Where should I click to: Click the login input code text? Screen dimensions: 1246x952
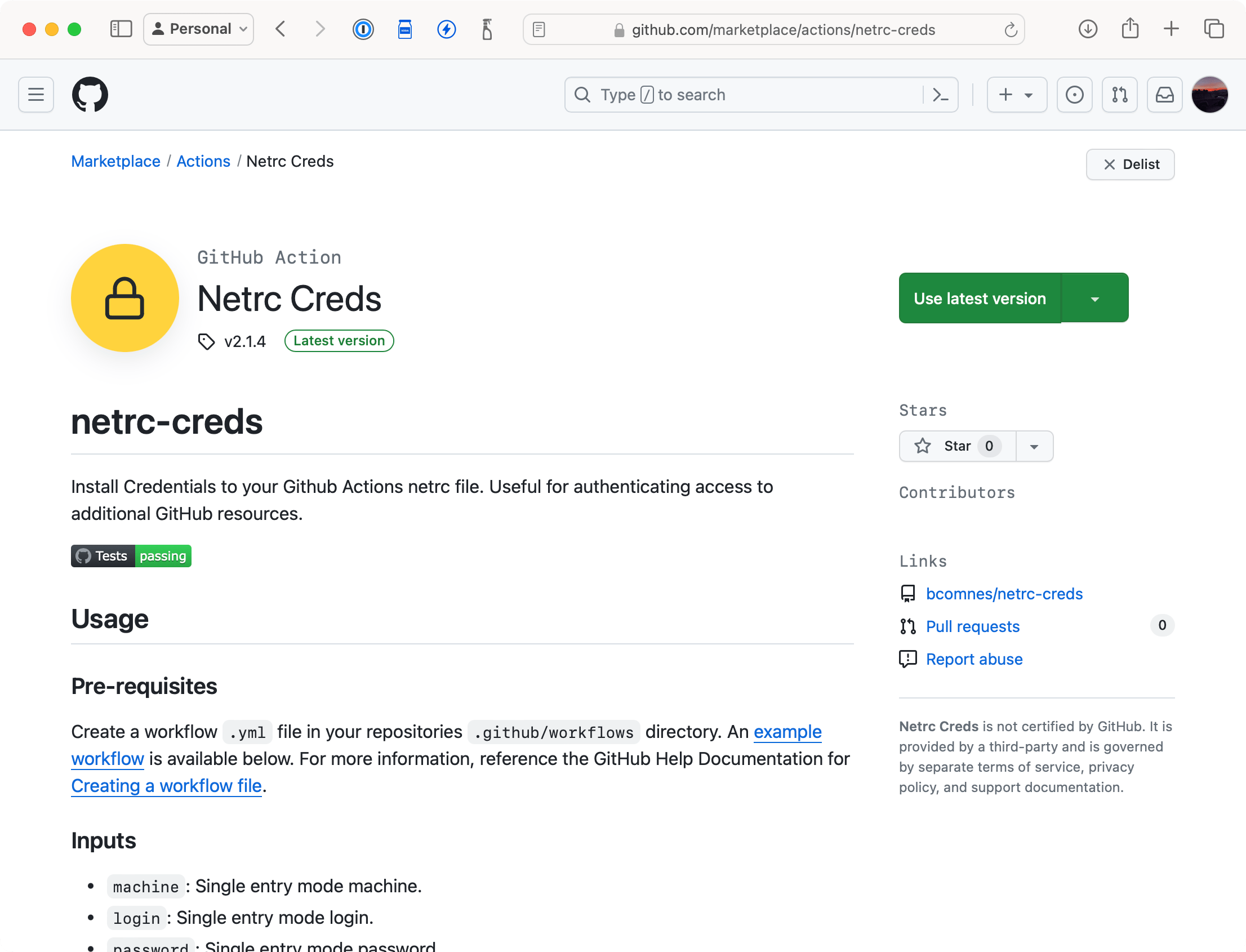tap(136, 919)
